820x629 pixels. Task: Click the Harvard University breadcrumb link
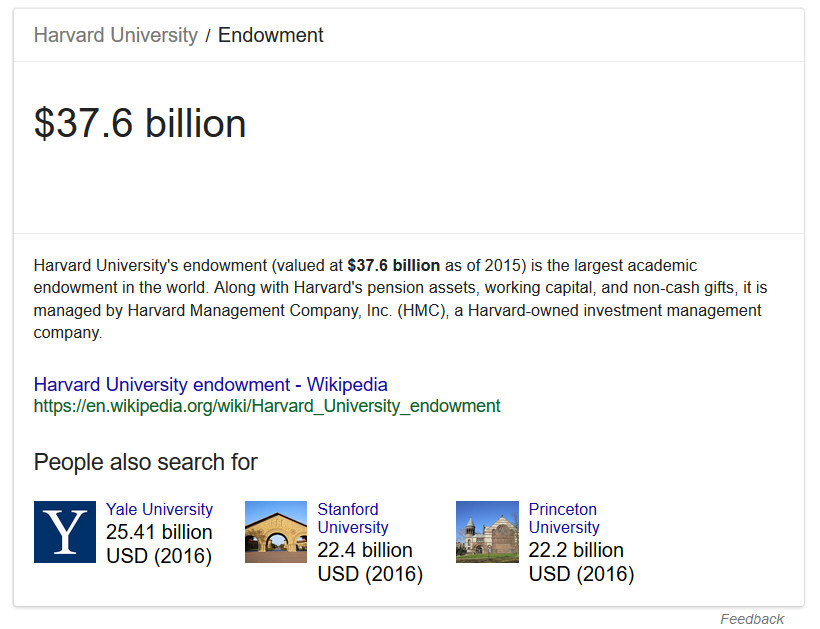click(115, 35)
